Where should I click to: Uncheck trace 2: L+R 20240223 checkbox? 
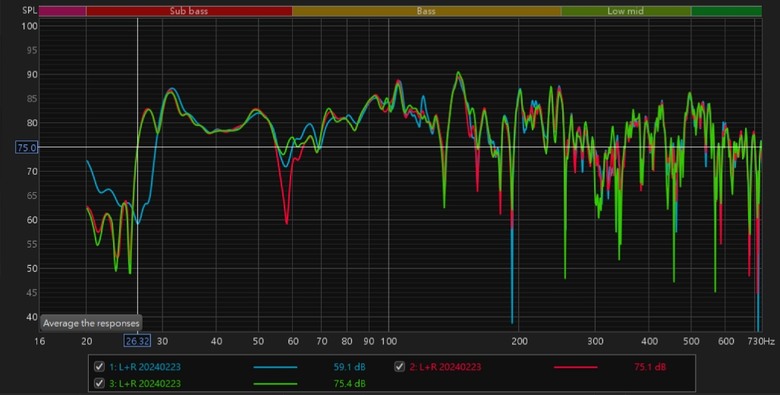click(399, 367)
